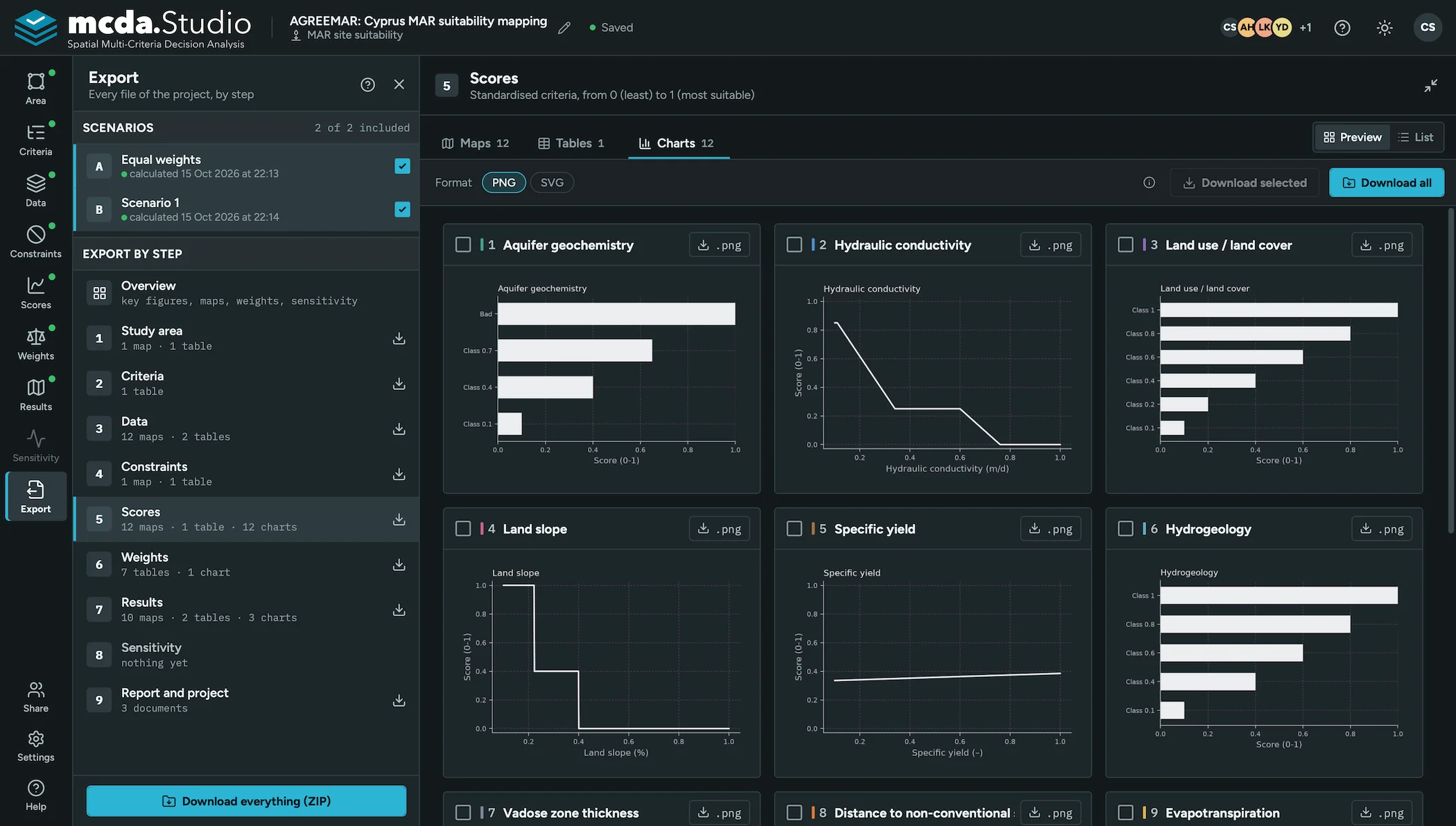
Task: Click the Download all button
Action: (1387, 183)
